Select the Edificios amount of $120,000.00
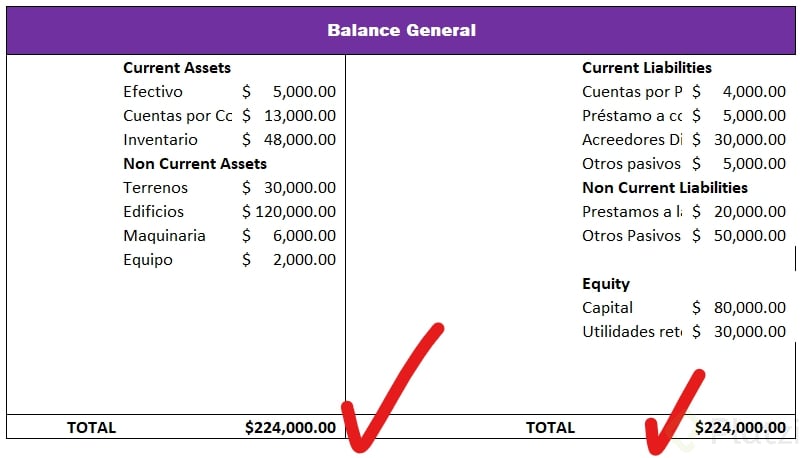This screenshot has height=458, width=808. (289, 212)
